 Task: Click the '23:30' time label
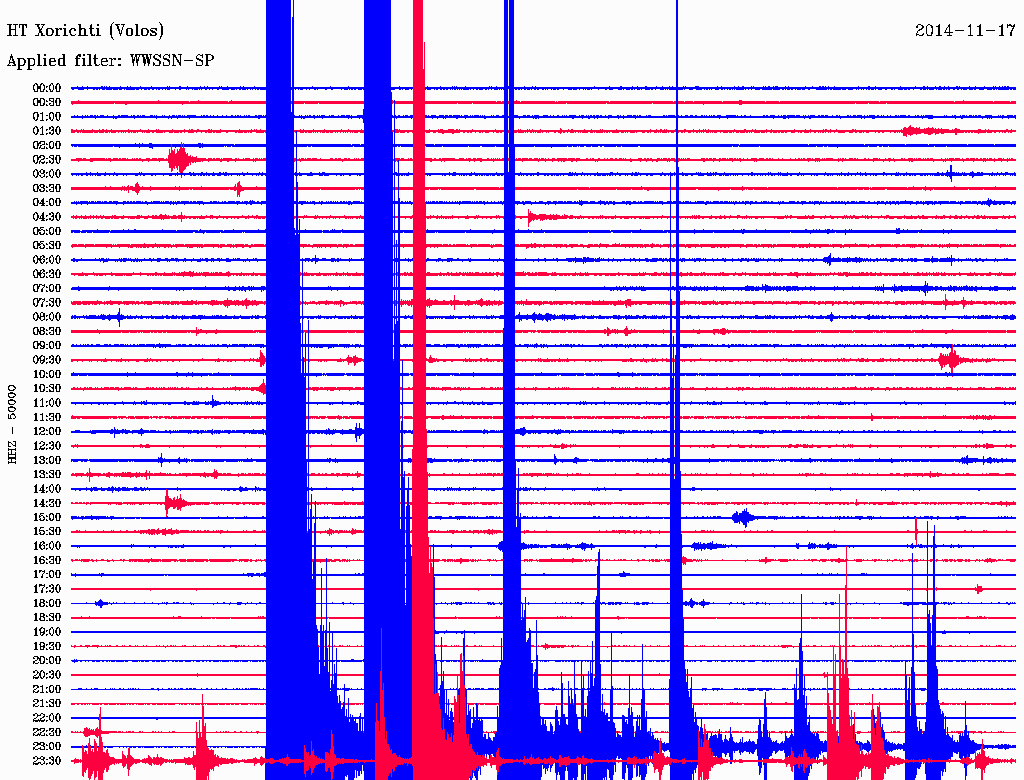coord(47,761)
